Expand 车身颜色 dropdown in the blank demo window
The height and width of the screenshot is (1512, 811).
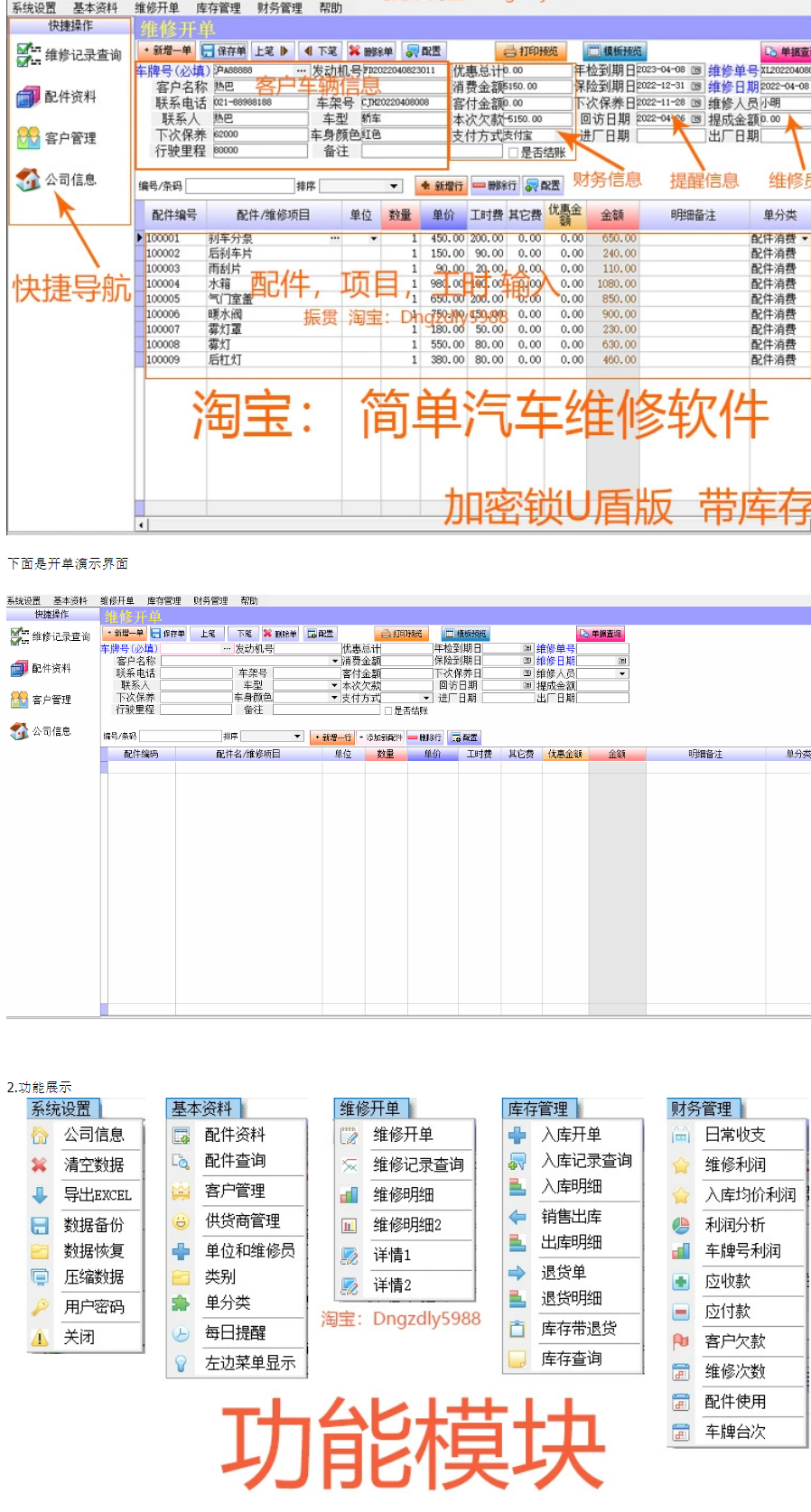point(335,698)
